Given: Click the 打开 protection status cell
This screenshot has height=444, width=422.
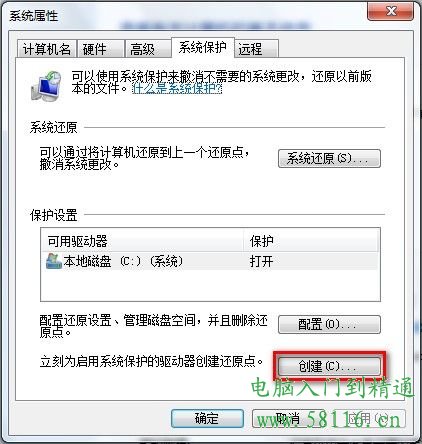Looking at the screenshot, I should 262,261.
